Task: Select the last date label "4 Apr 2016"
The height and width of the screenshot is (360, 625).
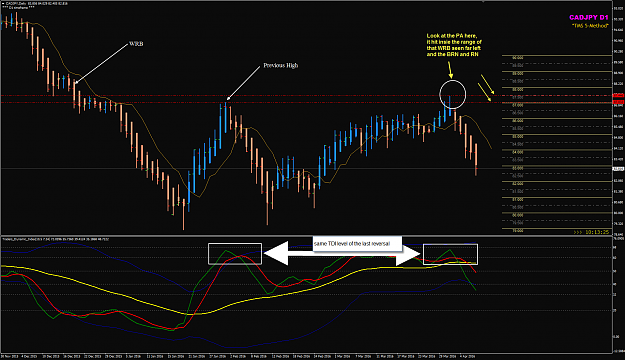Action: (x=467, y=356)
